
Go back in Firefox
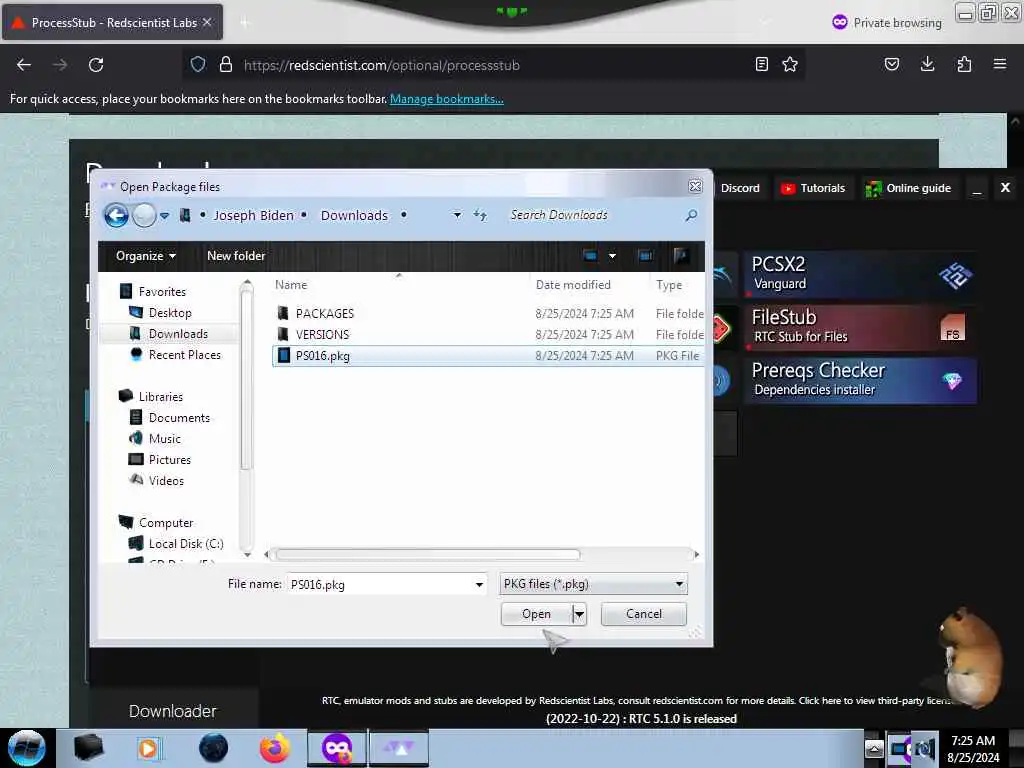(x=24, y=65)
